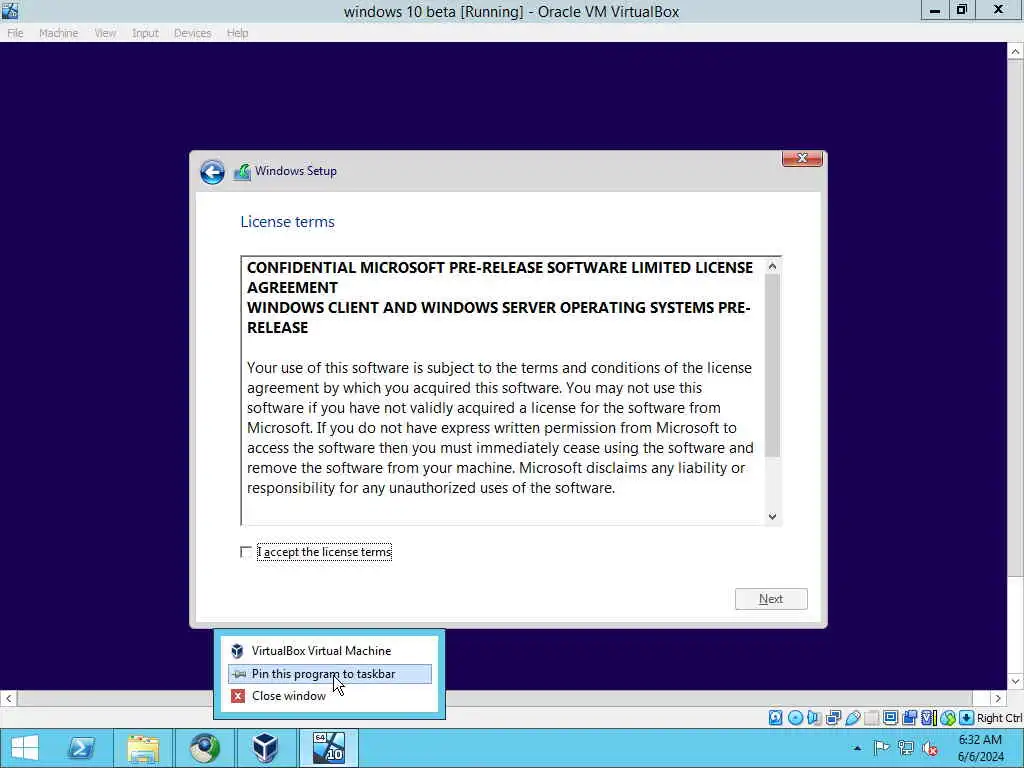Image resolution: width=1024 pixels, height=768 pixels.
Task: Click the mouse integration status icon
Action: [x=948, y=718]
